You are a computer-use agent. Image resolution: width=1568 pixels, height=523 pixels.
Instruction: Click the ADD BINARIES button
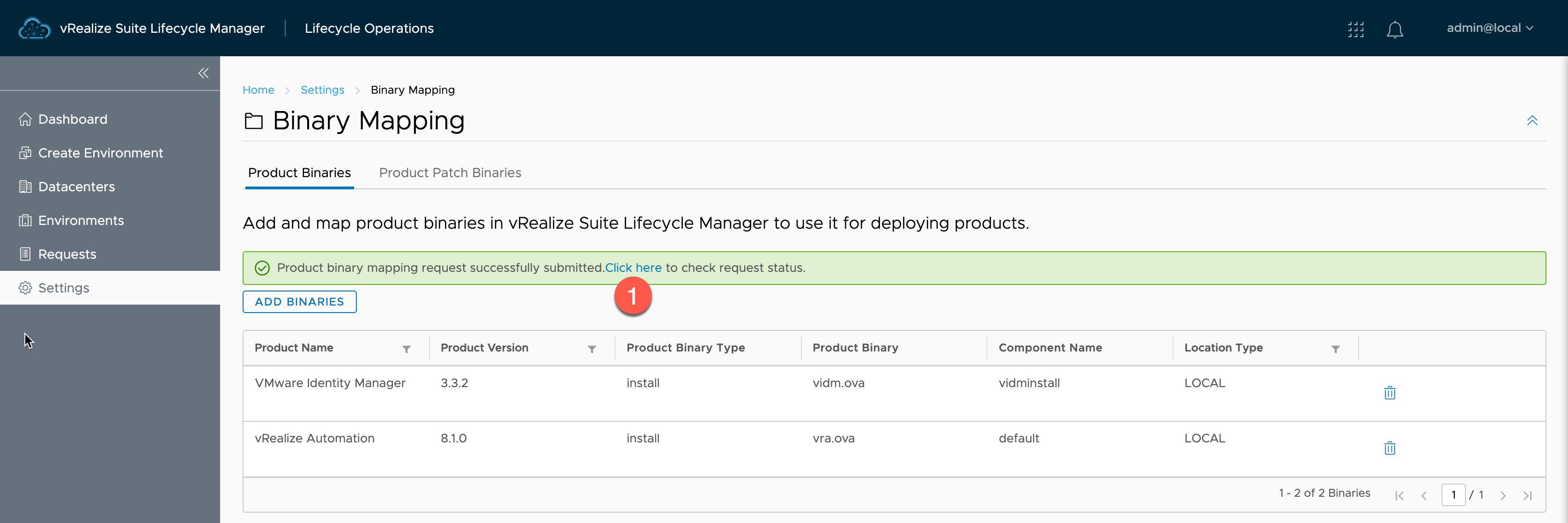pos(299,302)
